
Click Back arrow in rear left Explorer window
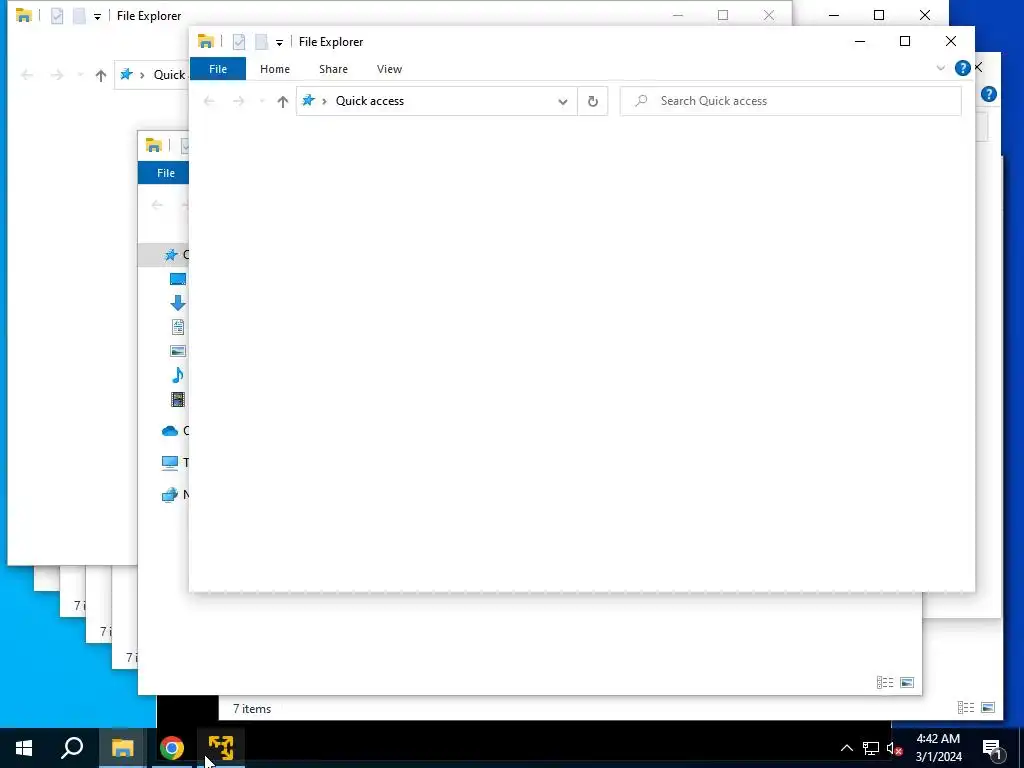click(x=27, y=75)
